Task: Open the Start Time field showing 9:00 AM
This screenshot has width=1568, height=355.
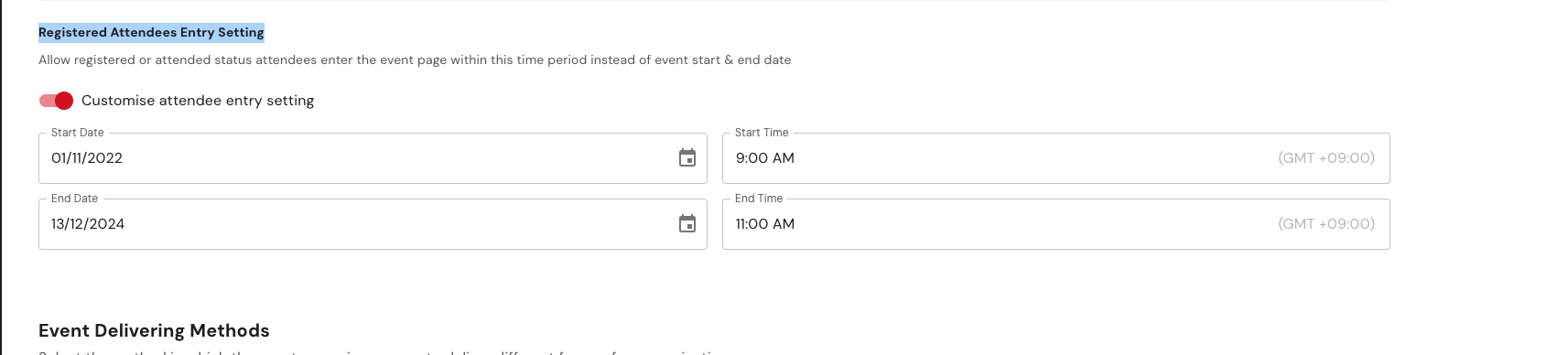Action: click(x=1056, y=158)
